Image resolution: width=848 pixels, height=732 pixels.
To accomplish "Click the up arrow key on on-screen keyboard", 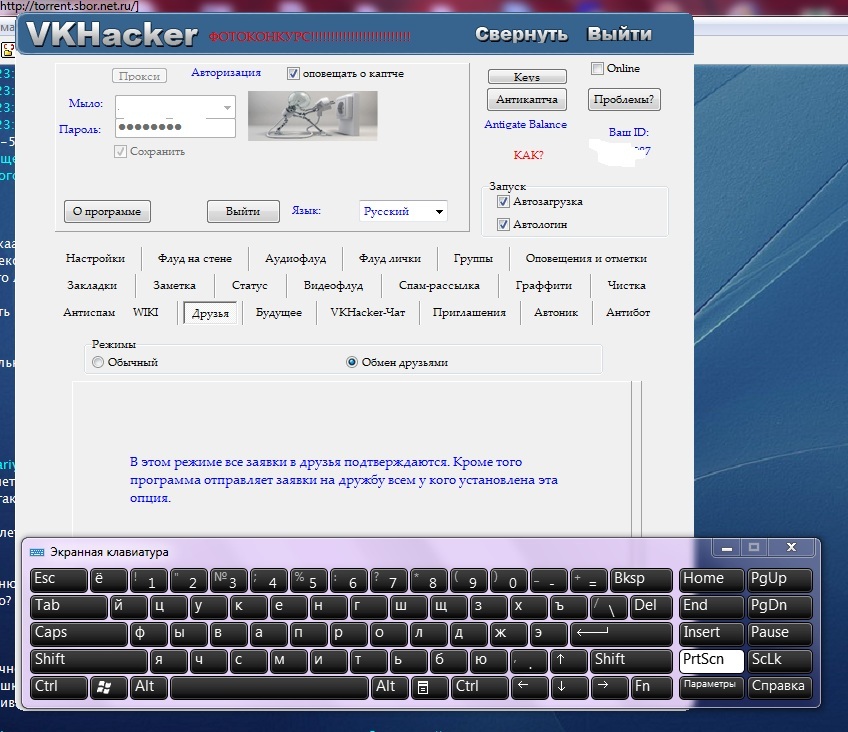I will pyautogui.click(x=569, y=660).
